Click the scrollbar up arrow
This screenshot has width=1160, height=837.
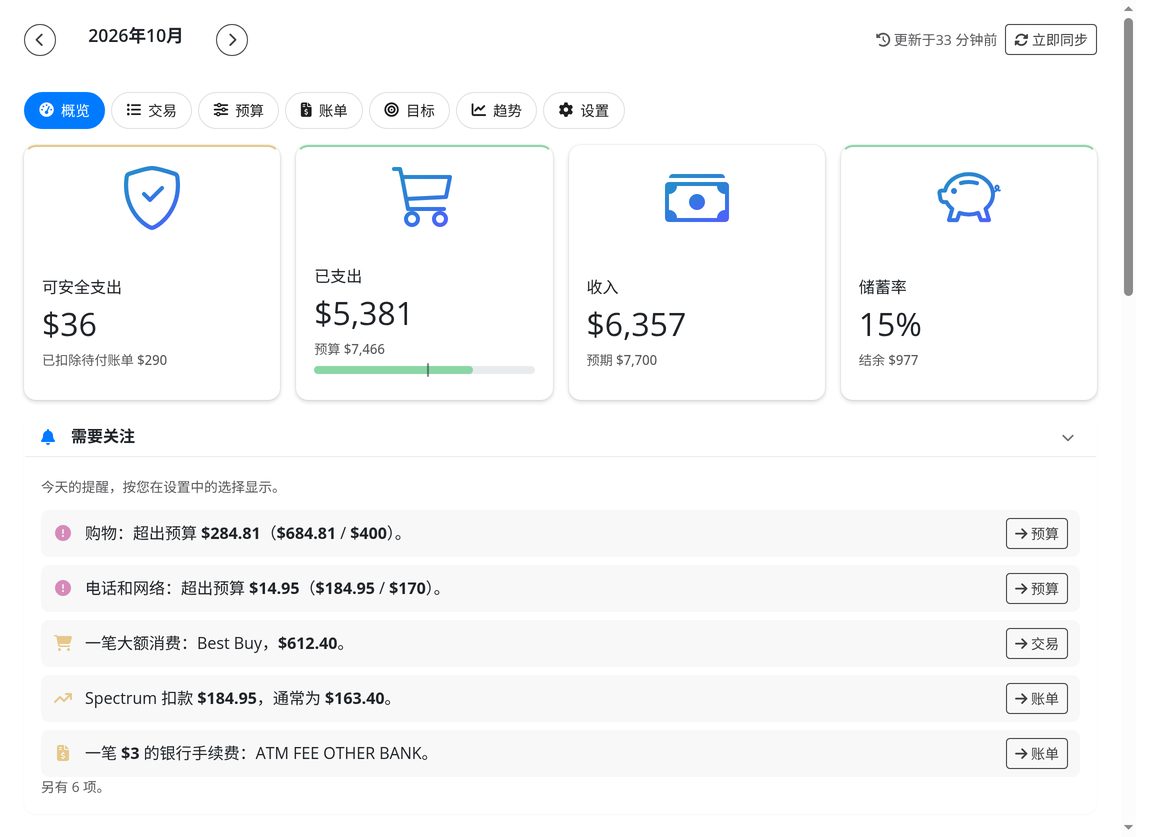coord(1128,9)
